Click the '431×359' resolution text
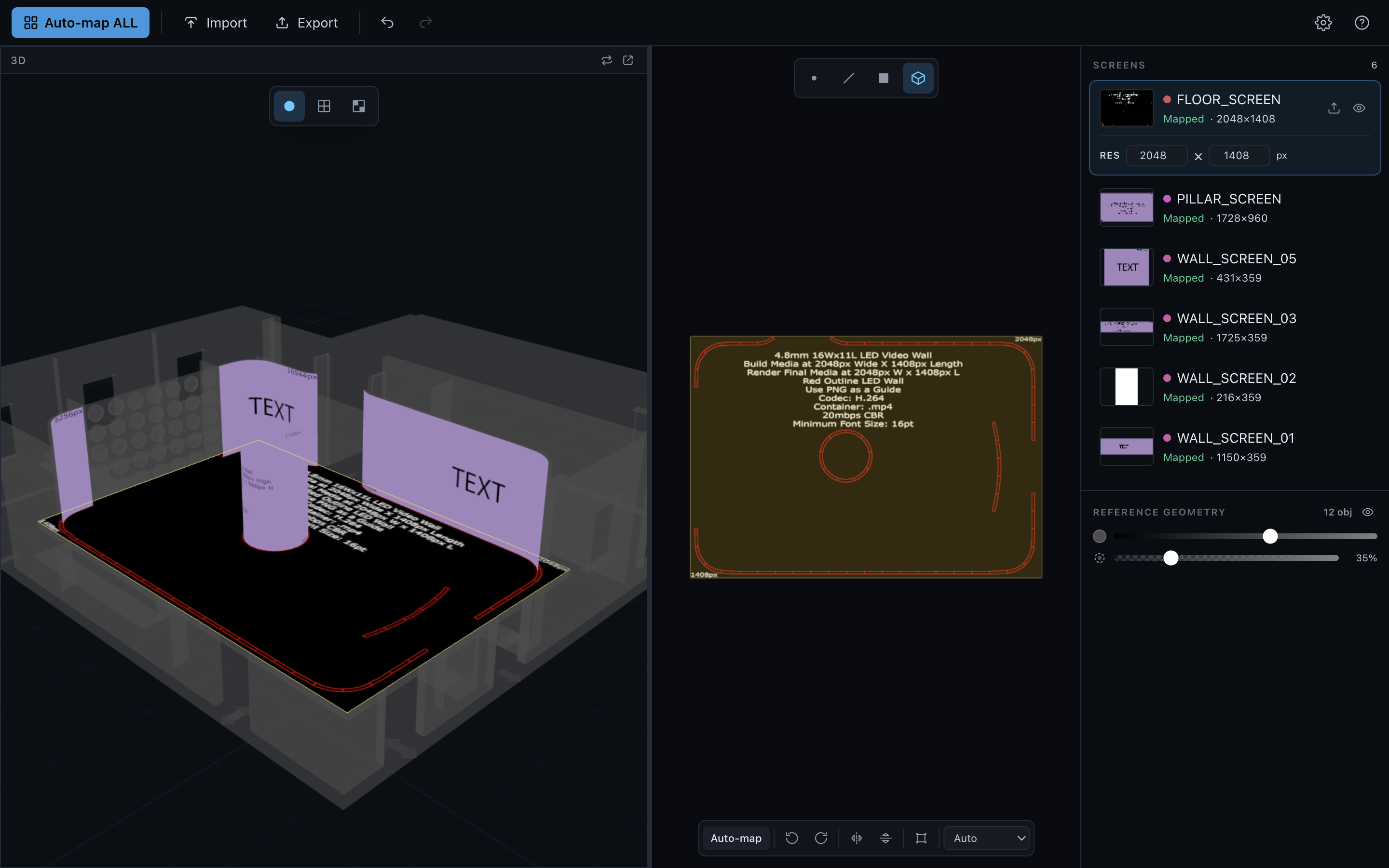 [1239, 278]
